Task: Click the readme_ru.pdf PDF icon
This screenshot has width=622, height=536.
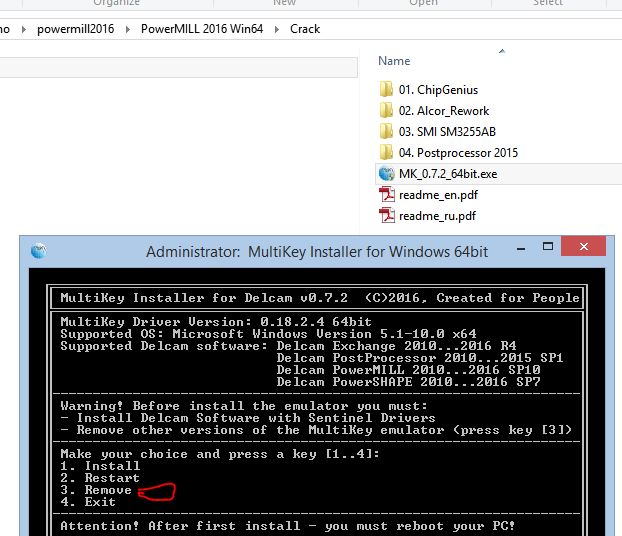Action: [x=386, y=215]
